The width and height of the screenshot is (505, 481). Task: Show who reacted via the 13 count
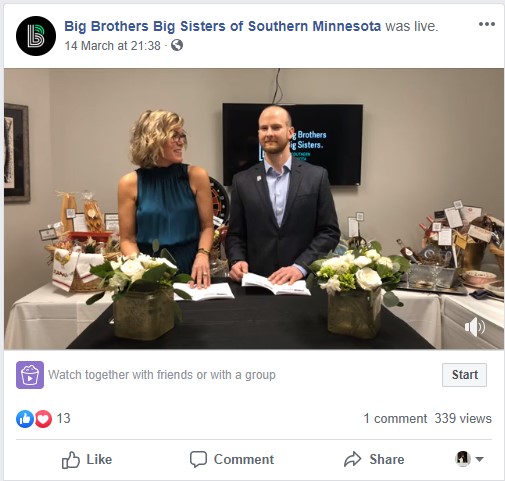(63, 418)
